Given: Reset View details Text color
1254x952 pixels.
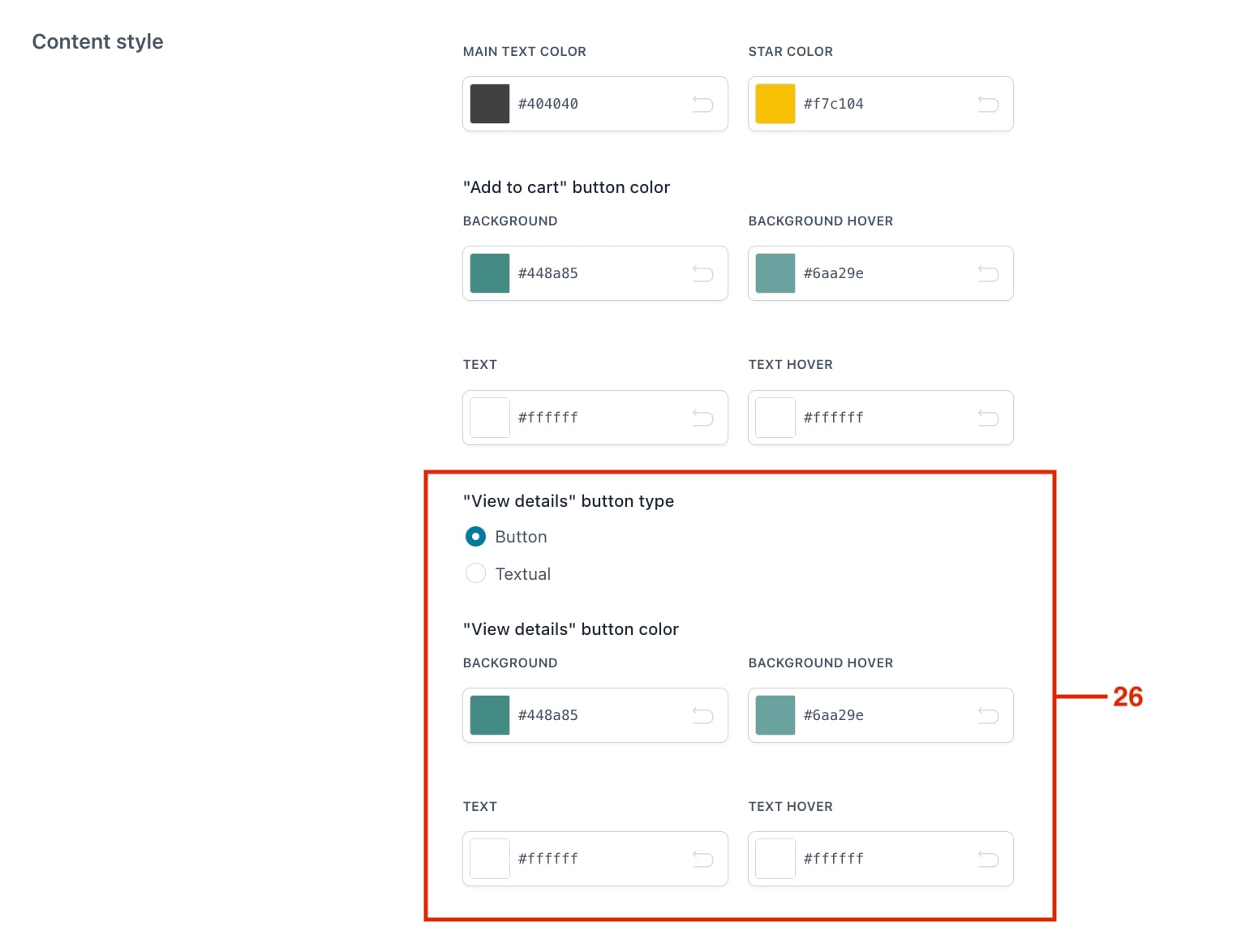Looking at the screenshot, I should pyautogui.click(x=702, y=859).
